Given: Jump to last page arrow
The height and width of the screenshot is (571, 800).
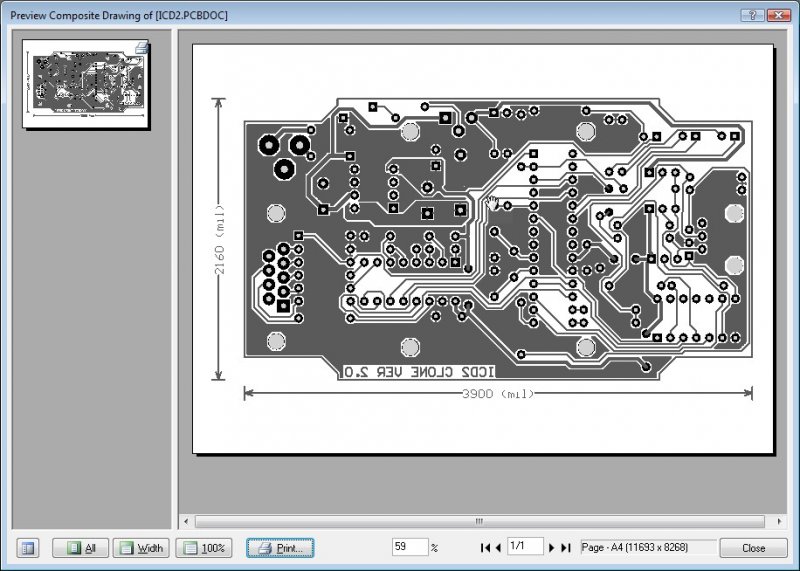Looking at the screenshot, I should coord(565,548).
